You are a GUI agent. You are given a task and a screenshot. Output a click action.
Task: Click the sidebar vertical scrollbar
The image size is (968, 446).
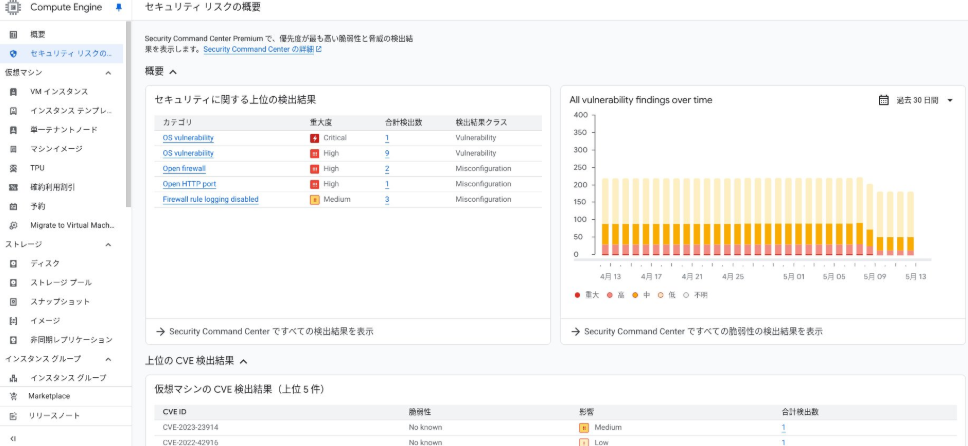tap(128, 114)
